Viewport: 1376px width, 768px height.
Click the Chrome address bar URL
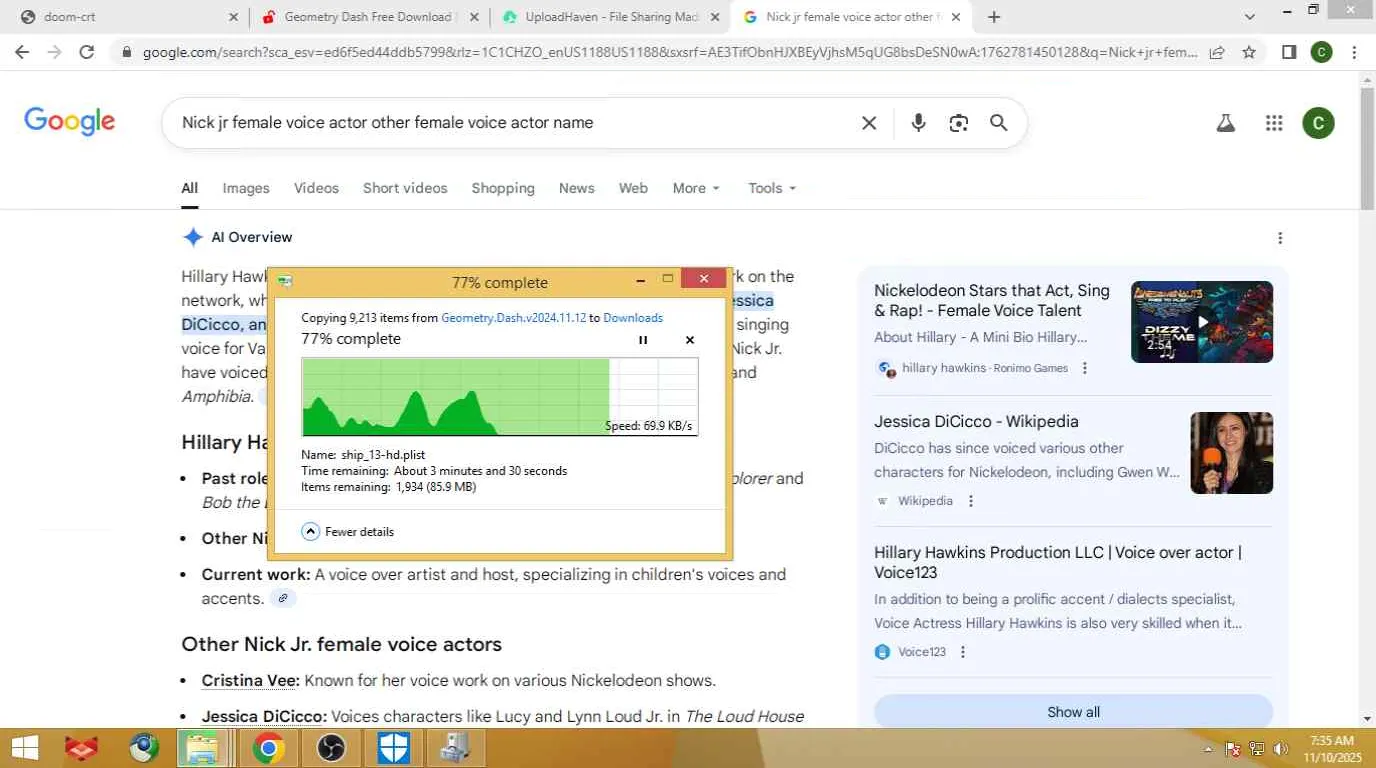[670, 52]
